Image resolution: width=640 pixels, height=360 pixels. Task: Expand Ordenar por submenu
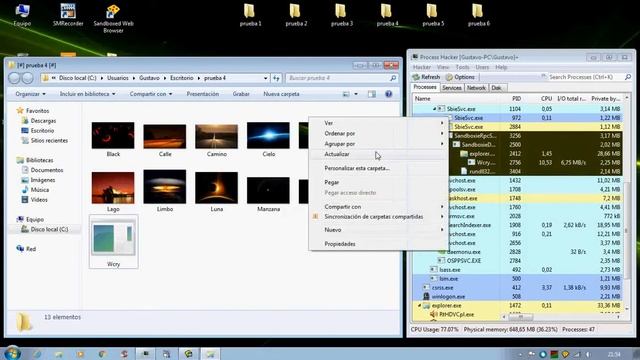coord(378,133)
